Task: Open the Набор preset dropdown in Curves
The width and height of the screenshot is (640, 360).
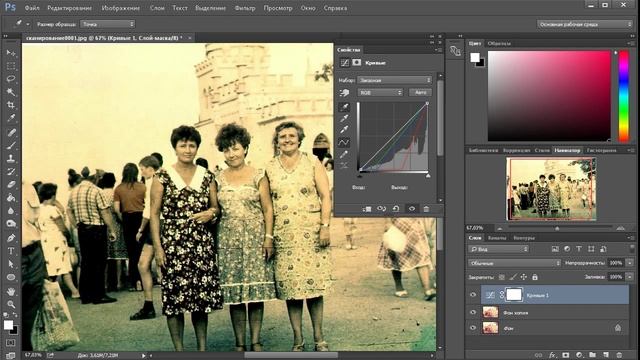Action: [395, 80]
